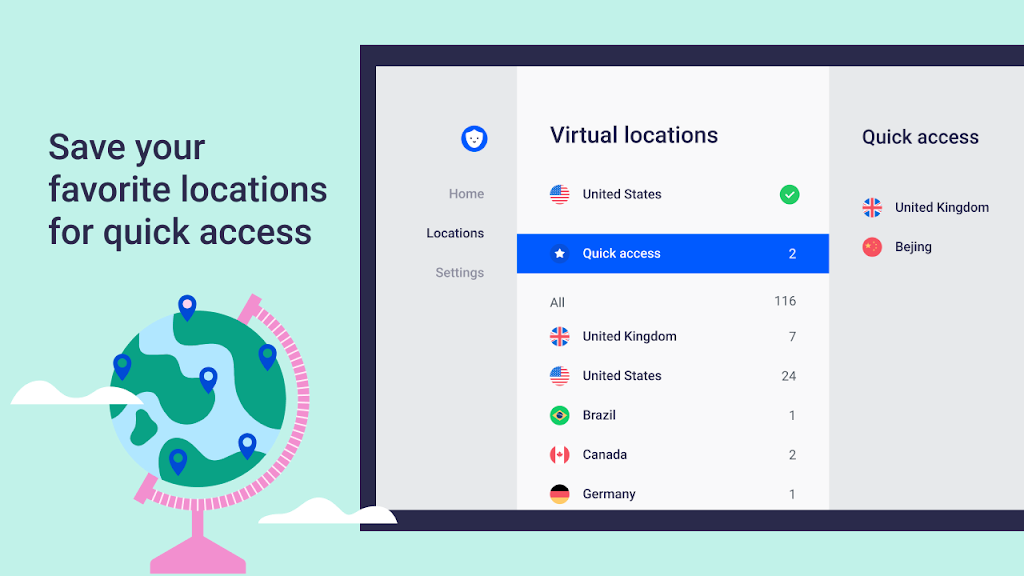This screenshot has width=1024, height=576.
Task: Go to Settings in the sidebar
Action: (459, 273)
